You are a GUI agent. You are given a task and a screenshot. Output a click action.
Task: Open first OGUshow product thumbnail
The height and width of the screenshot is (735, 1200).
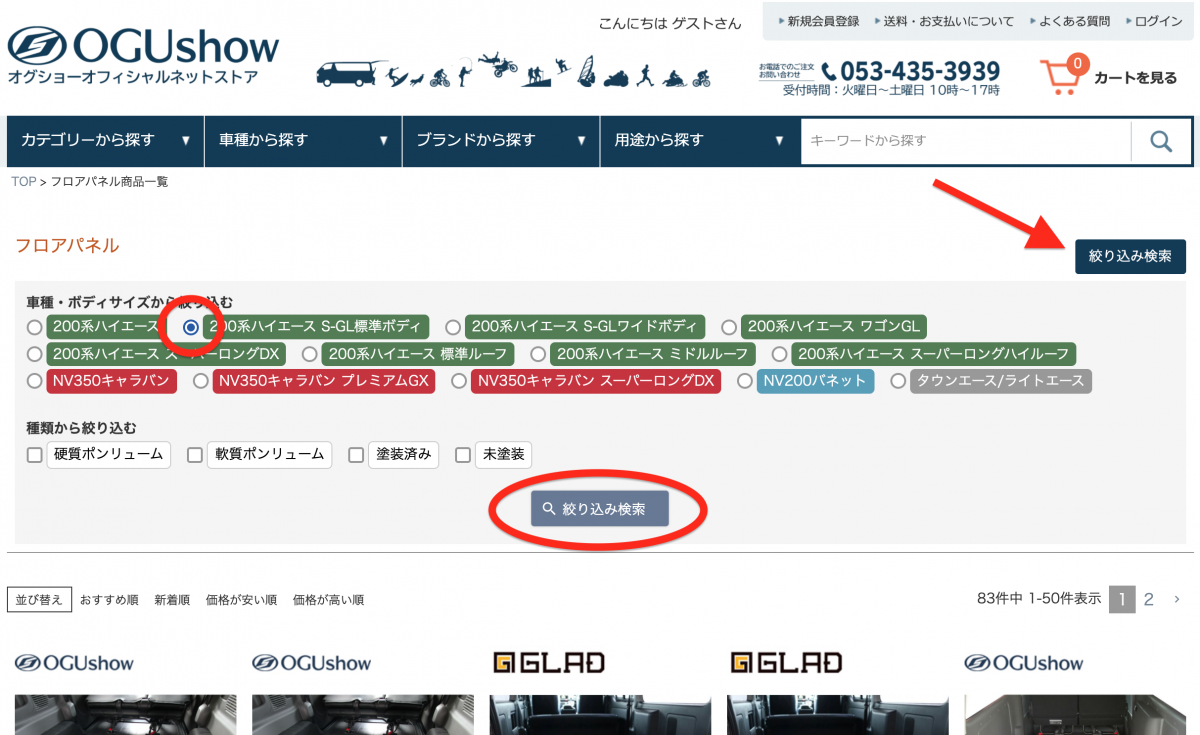pyautogui.click(x=126, y=715)
